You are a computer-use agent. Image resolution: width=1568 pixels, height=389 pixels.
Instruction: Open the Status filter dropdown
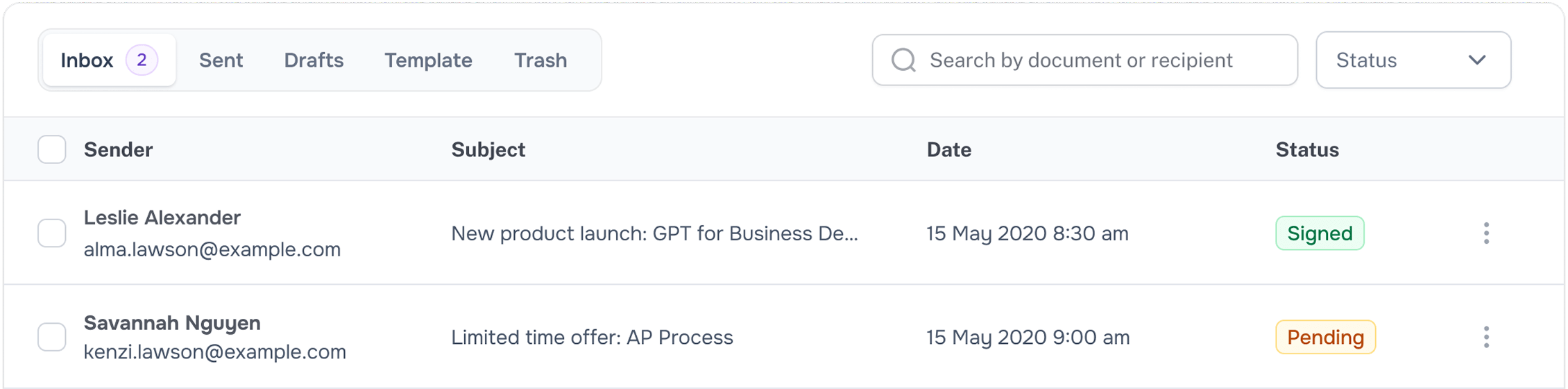point(1413,60)
